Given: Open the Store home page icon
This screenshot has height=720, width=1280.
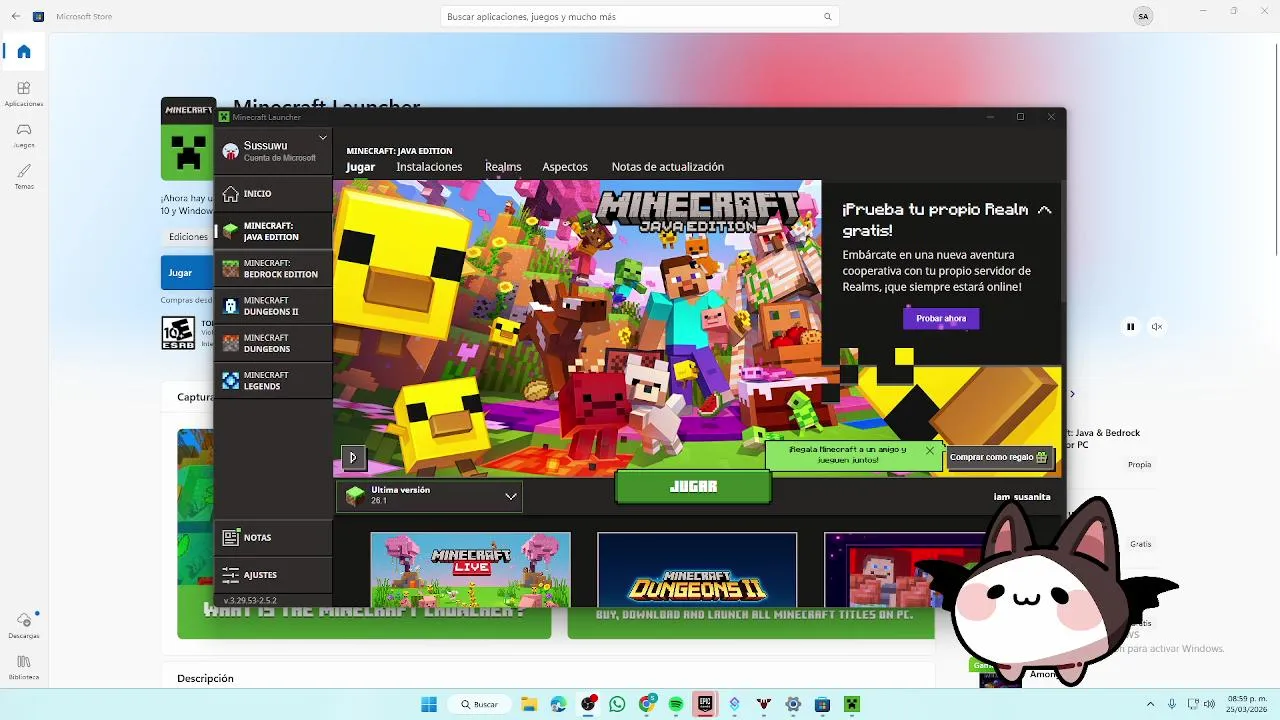Looking at the screenshot, I should point(24,52).
